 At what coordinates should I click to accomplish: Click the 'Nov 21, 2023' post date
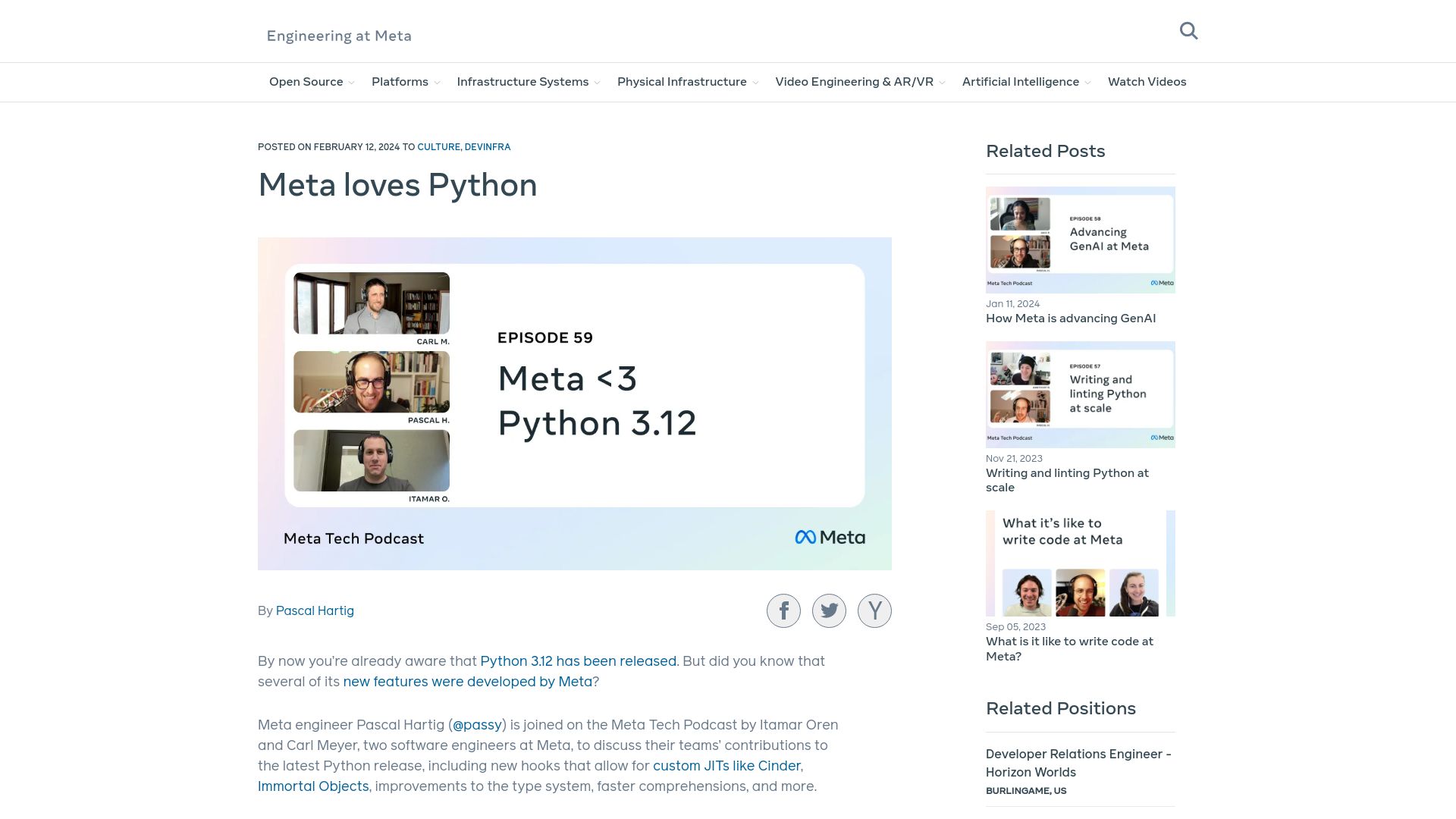1014,459
